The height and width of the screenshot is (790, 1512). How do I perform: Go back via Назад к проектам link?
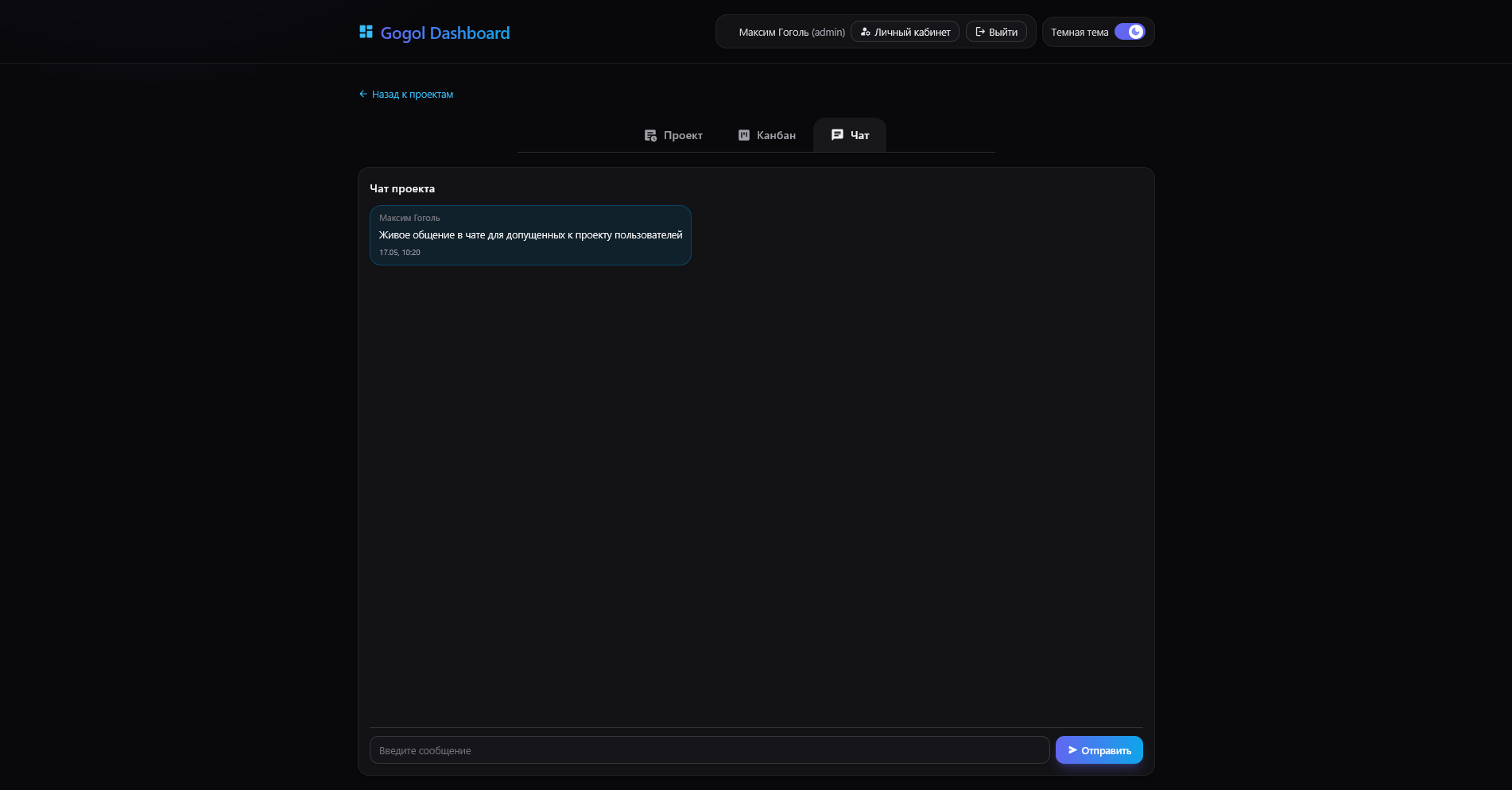point(405,94)
